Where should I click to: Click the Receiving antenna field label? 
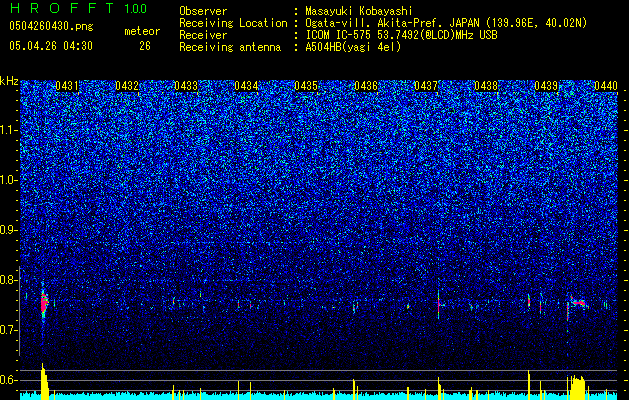pyautogui.click(x=230, y=47)
